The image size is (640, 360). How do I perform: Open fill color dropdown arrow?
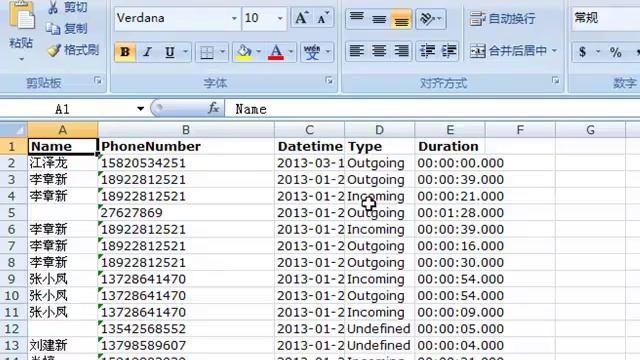258,52
